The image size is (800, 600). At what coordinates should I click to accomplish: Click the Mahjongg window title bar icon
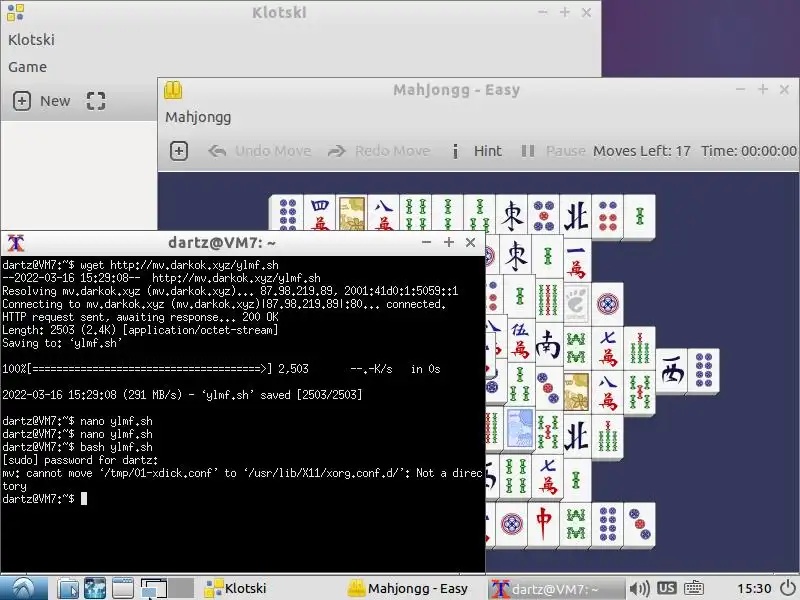[x=173, y=90]
